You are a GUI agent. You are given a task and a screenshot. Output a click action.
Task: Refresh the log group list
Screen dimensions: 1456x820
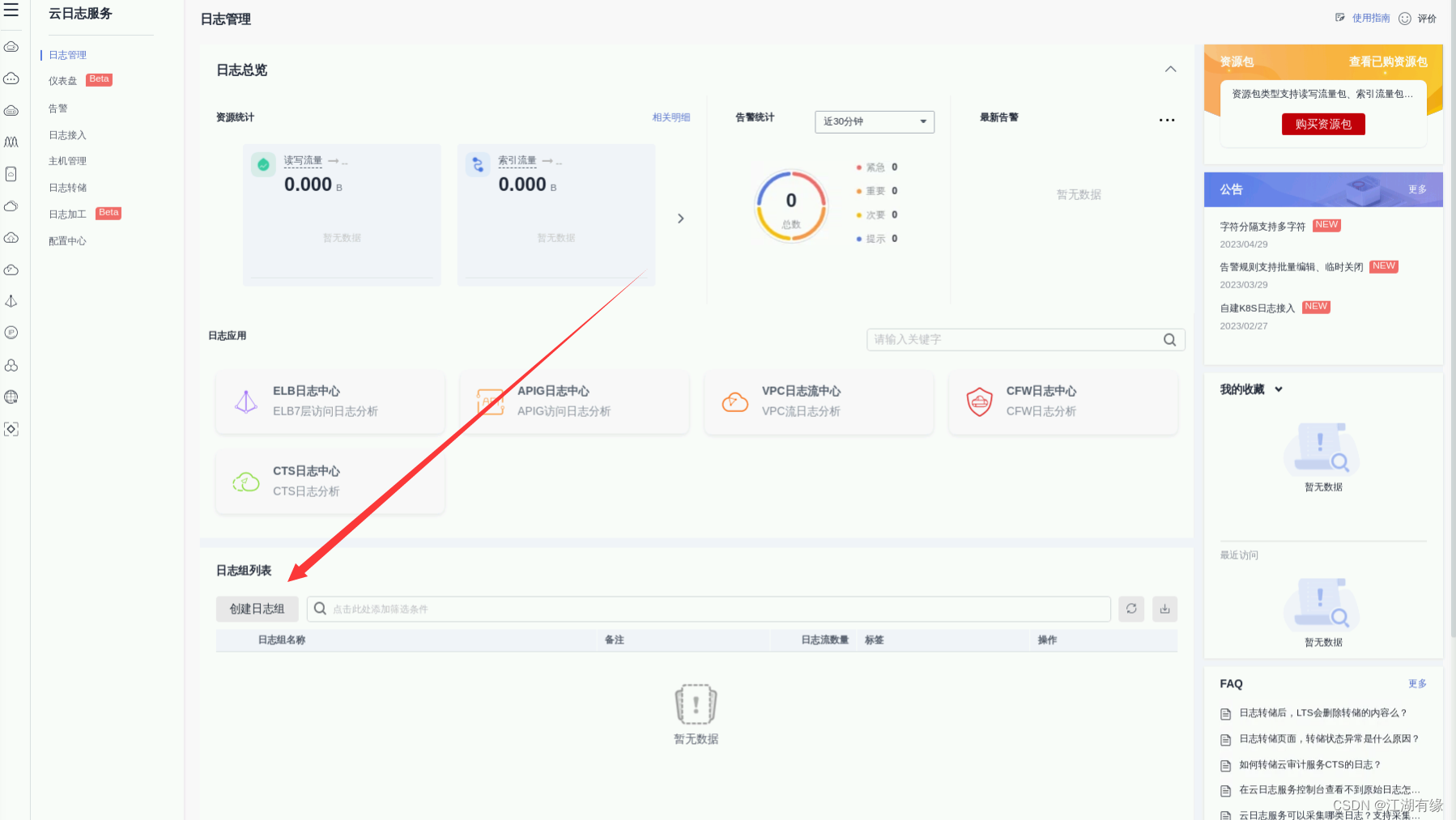tap(1131, 609)
